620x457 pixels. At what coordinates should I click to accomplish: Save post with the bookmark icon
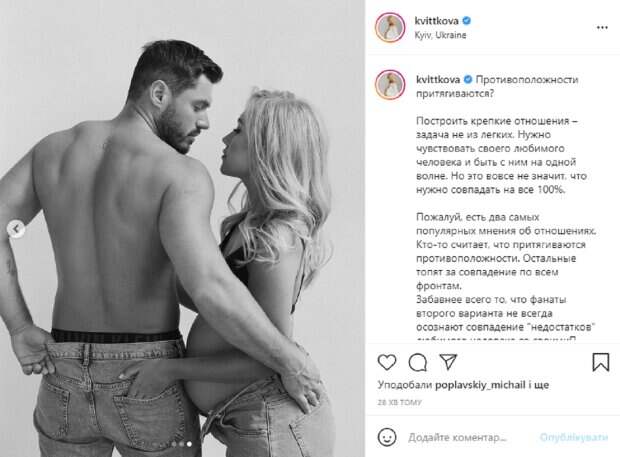(600, 362)
